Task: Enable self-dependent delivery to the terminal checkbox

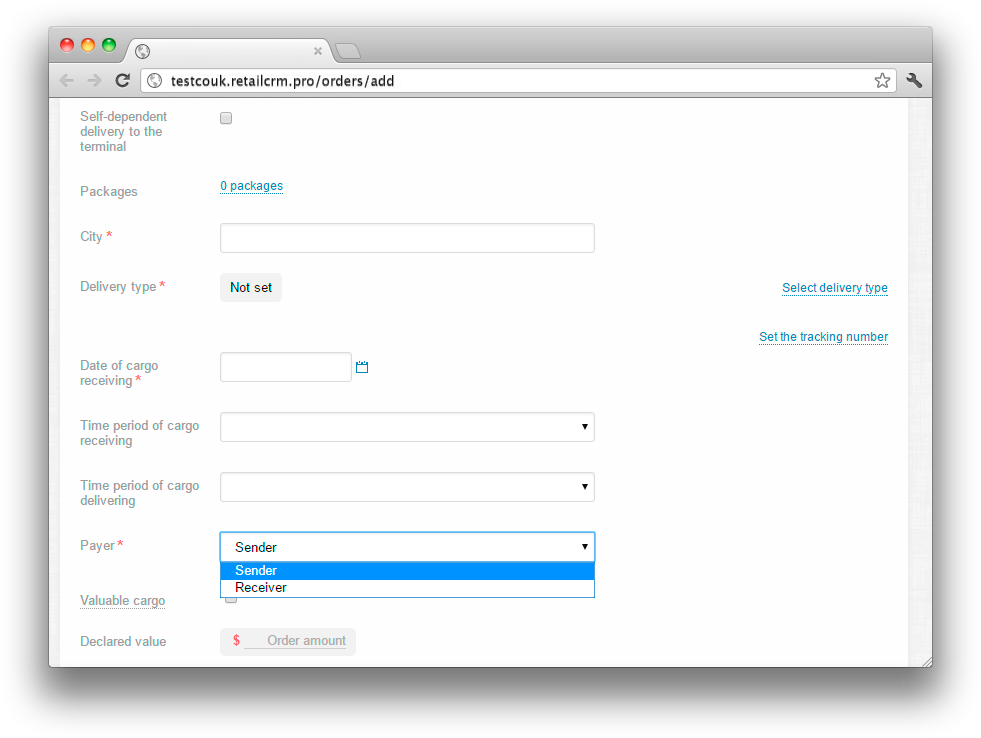Action: 226,118
